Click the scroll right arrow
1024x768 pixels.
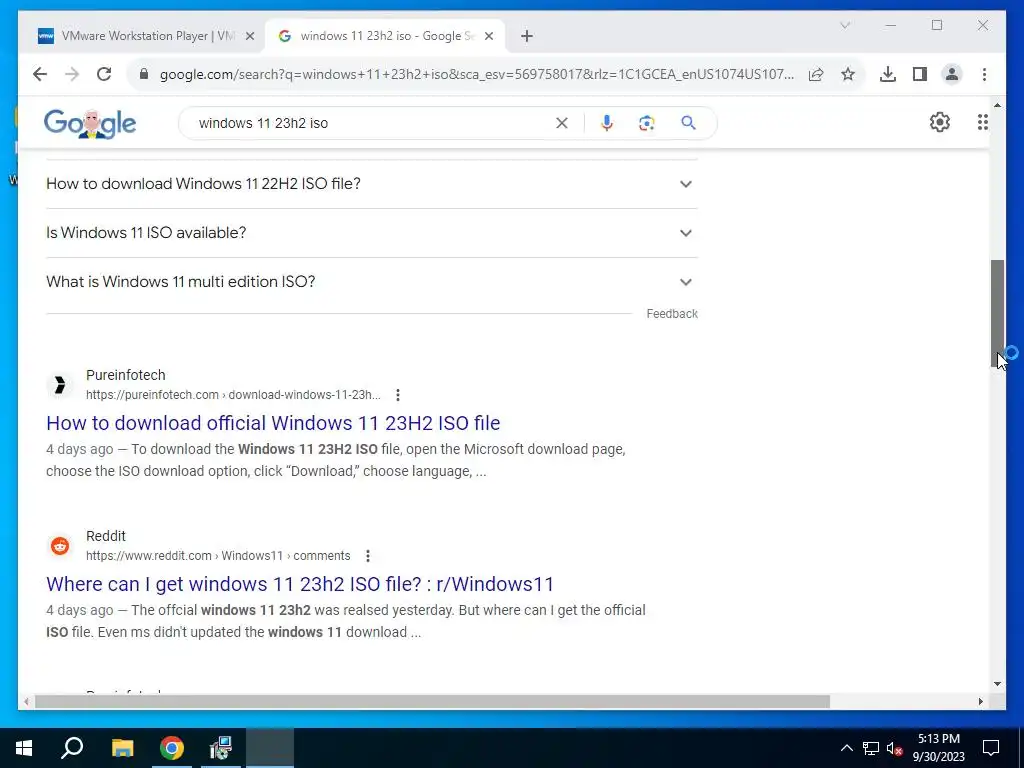pos(980,702)
